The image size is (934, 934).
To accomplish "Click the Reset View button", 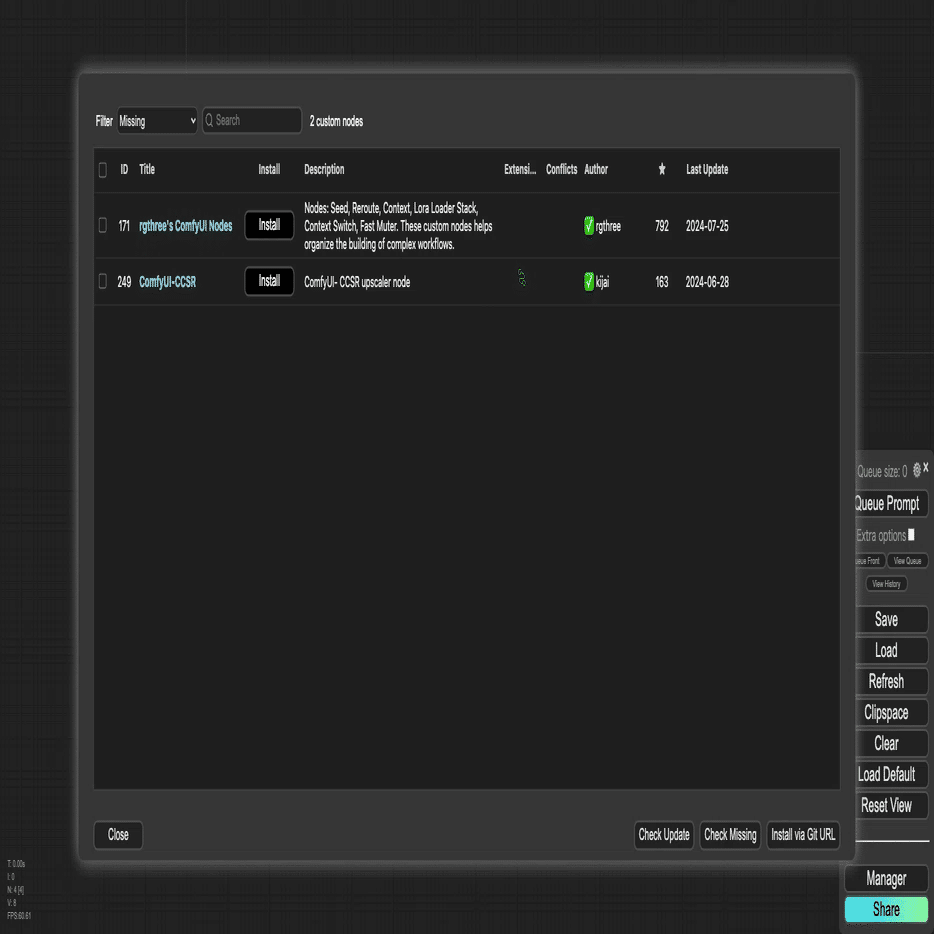I will click(891, 805).
